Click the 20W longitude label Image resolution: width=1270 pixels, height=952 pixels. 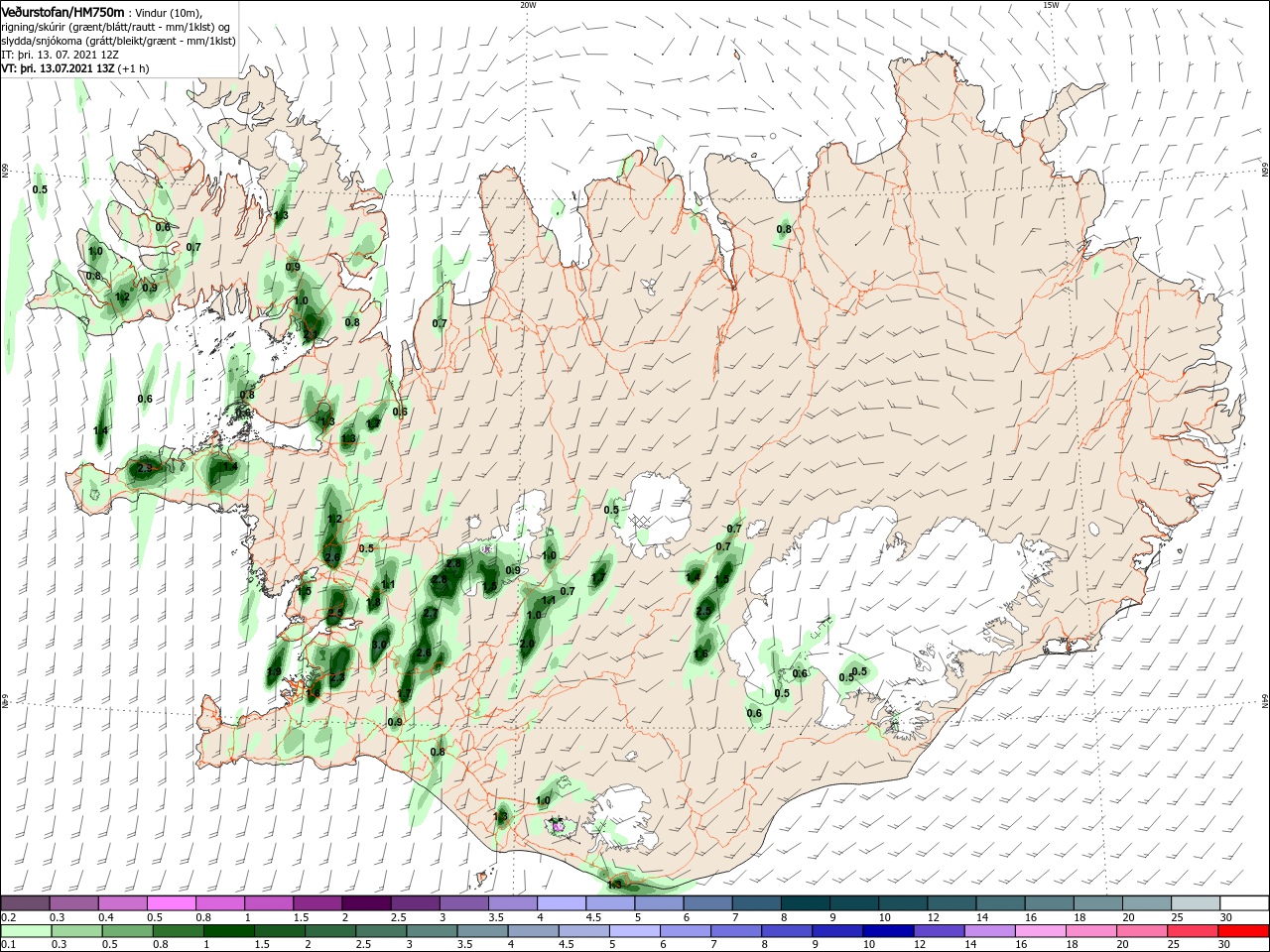pos(528,5)
